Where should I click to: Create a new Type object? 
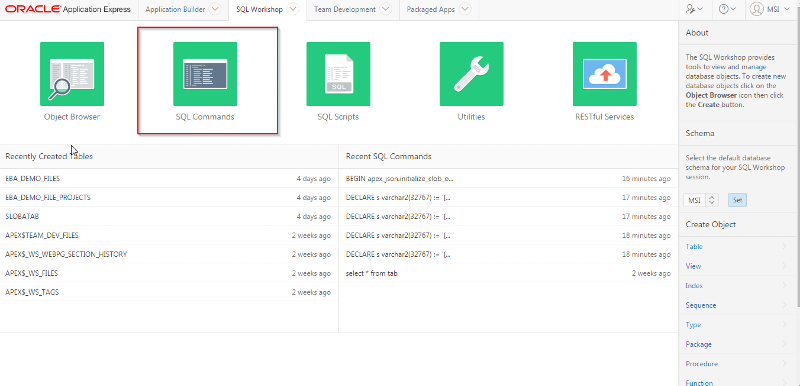point(693,325)
